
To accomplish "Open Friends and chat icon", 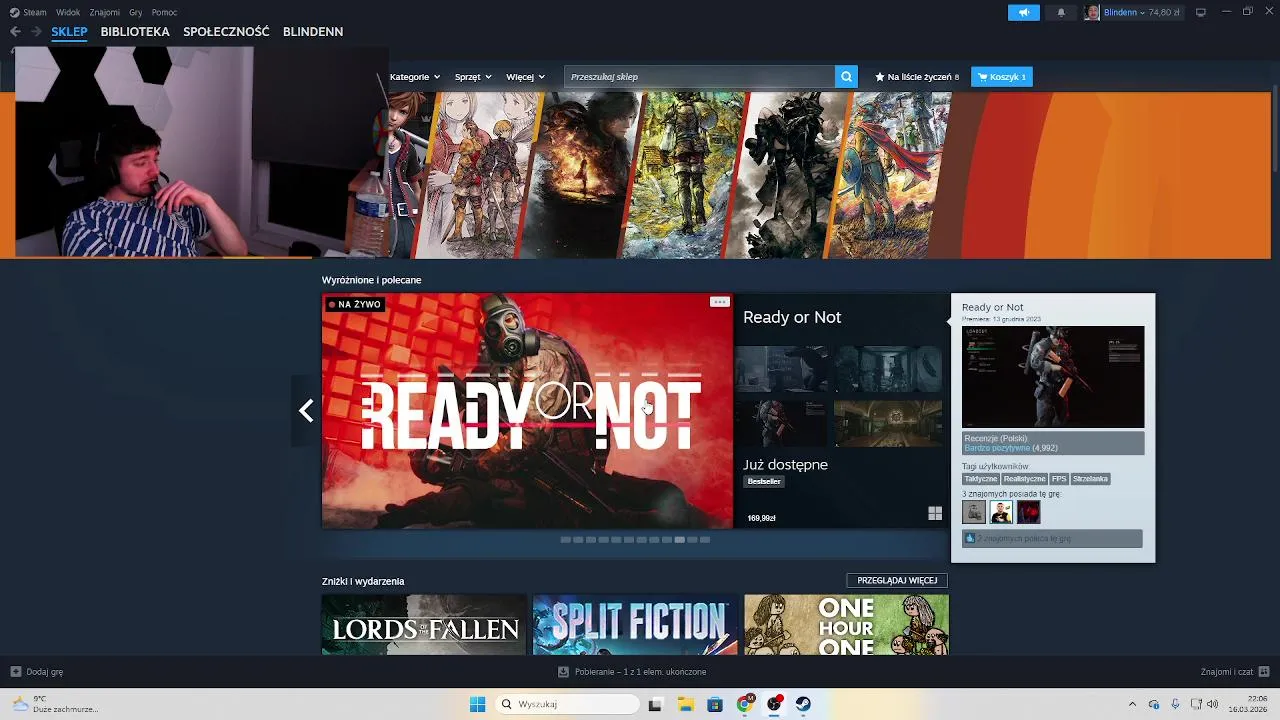I will click(1264, 672).
